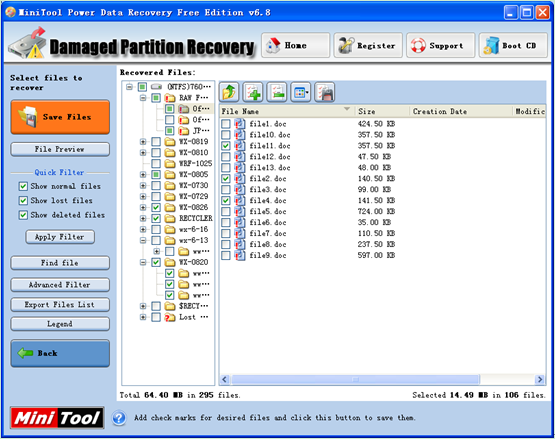Check the file1.doc checkbox
Screen dimensions: 555x439
pyautogui.click(x=225, y=124)
